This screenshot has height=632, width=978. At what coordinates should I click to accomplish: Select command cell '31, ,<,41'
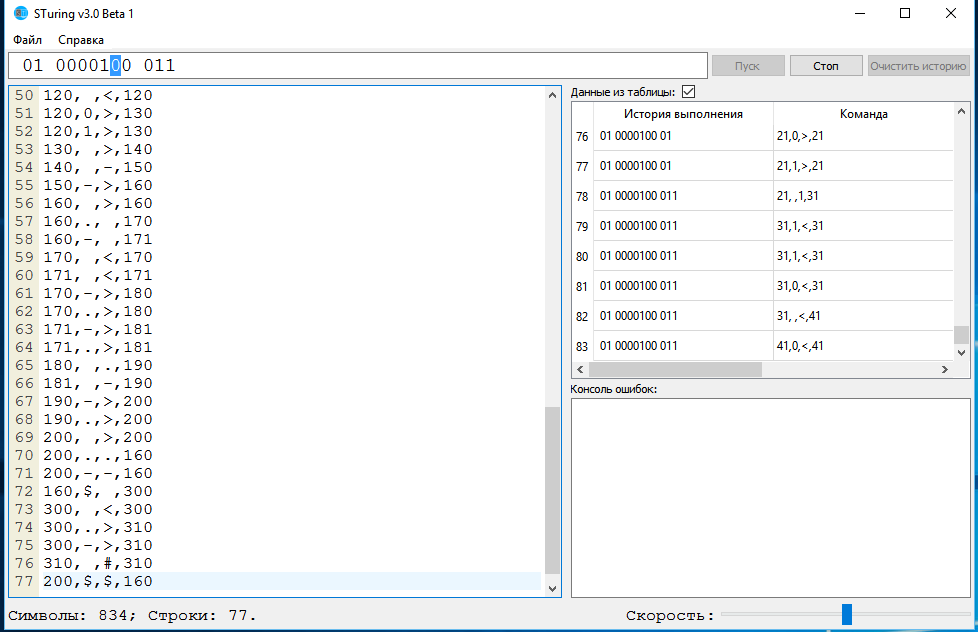click(x=863, y=316)
